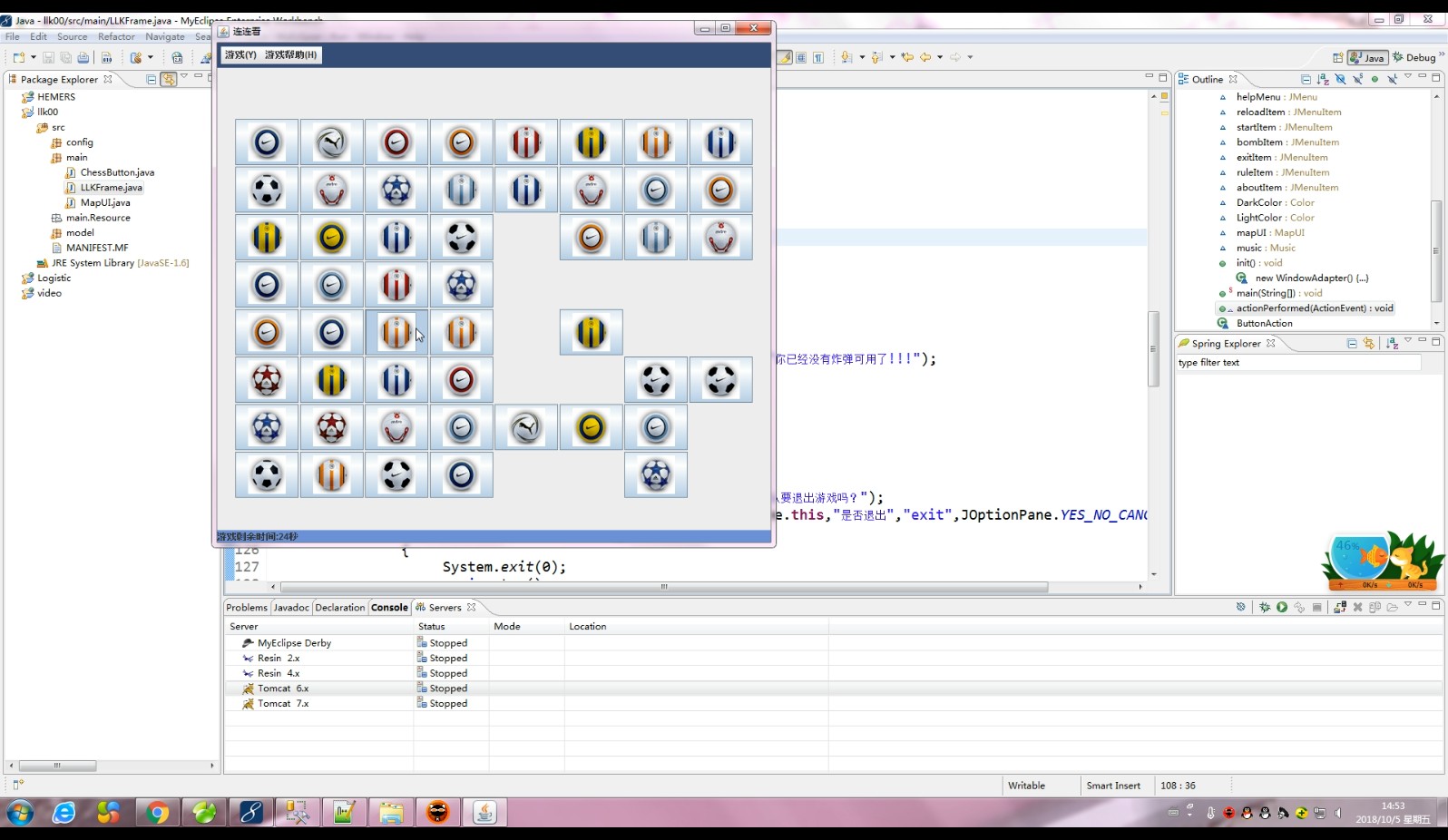The width and height of the screenshot is (1448, 840).
Task: Open Internet Explorer from the taskbar
Action: click(x=64, y=813)
